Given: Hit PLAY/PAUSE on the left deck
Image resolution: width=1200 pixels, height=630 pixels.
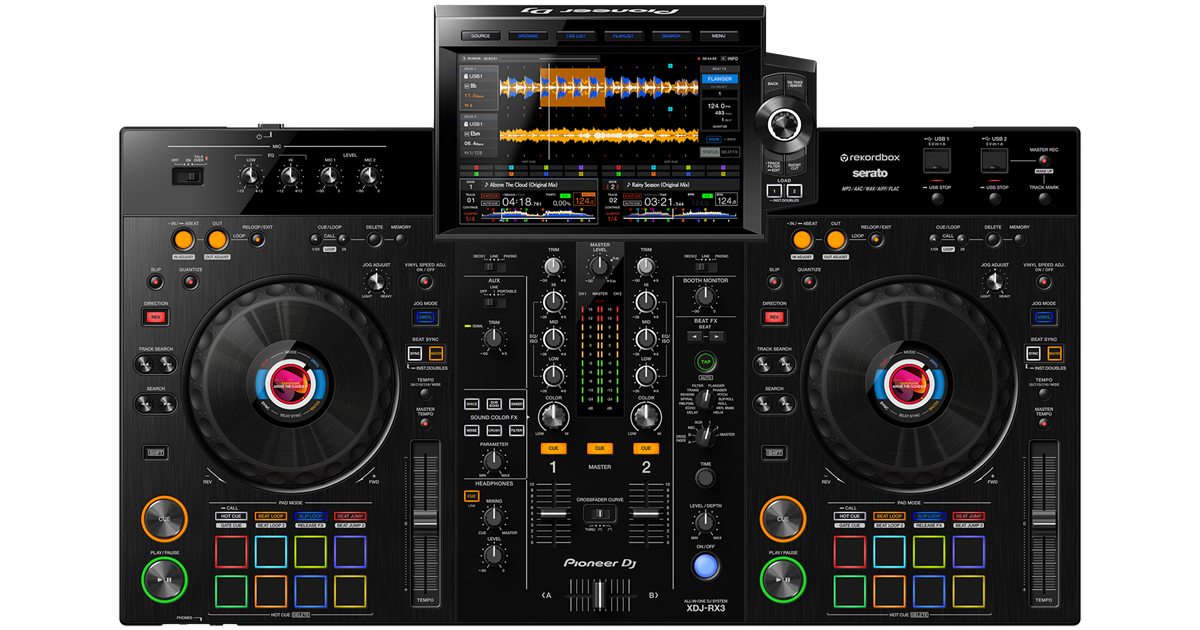Looking at the screenshot, I should point(164,579).
